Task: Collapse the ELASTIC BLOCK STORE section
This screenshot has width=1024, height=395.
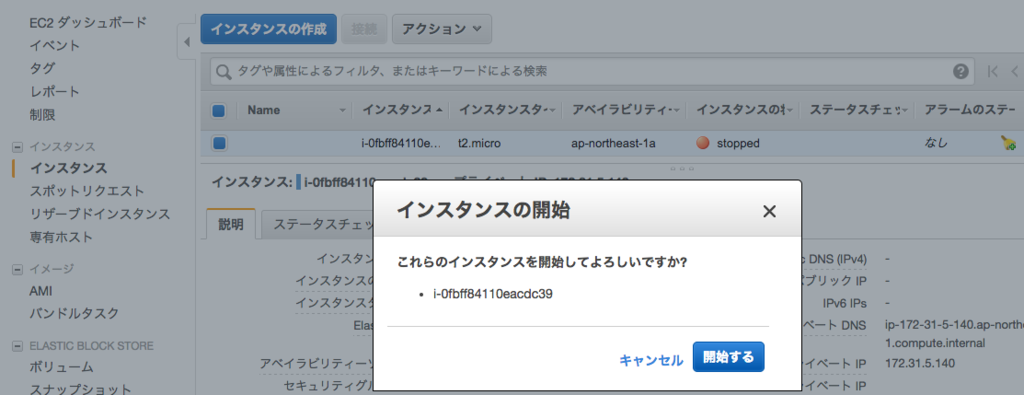Action: pyautogui.click(x=17, y=346)
